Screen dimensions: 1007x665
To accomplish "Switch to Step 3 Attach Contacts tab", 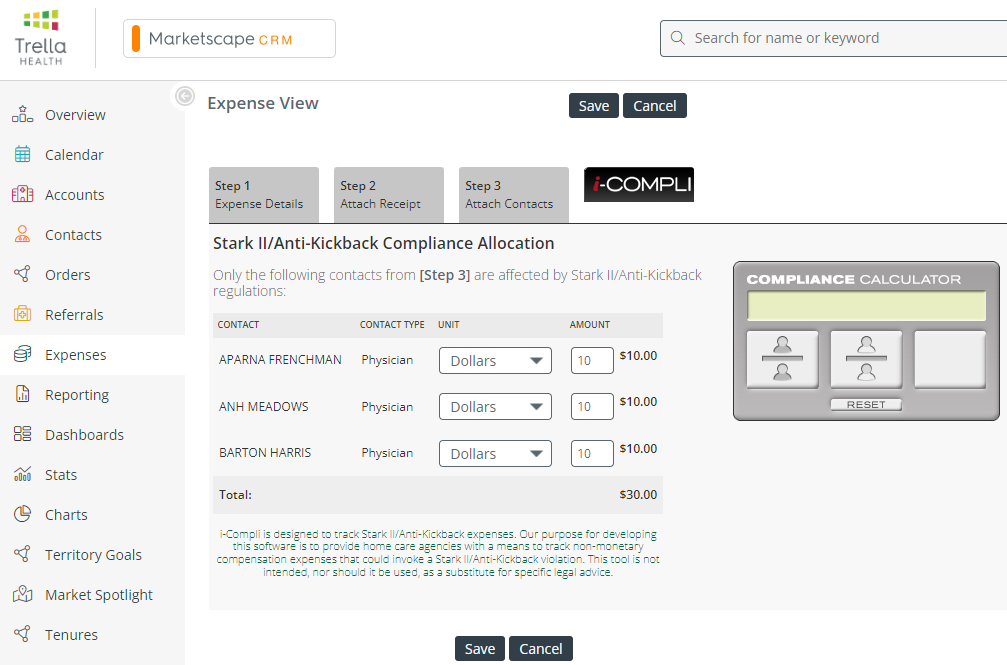I will point(514,195).
